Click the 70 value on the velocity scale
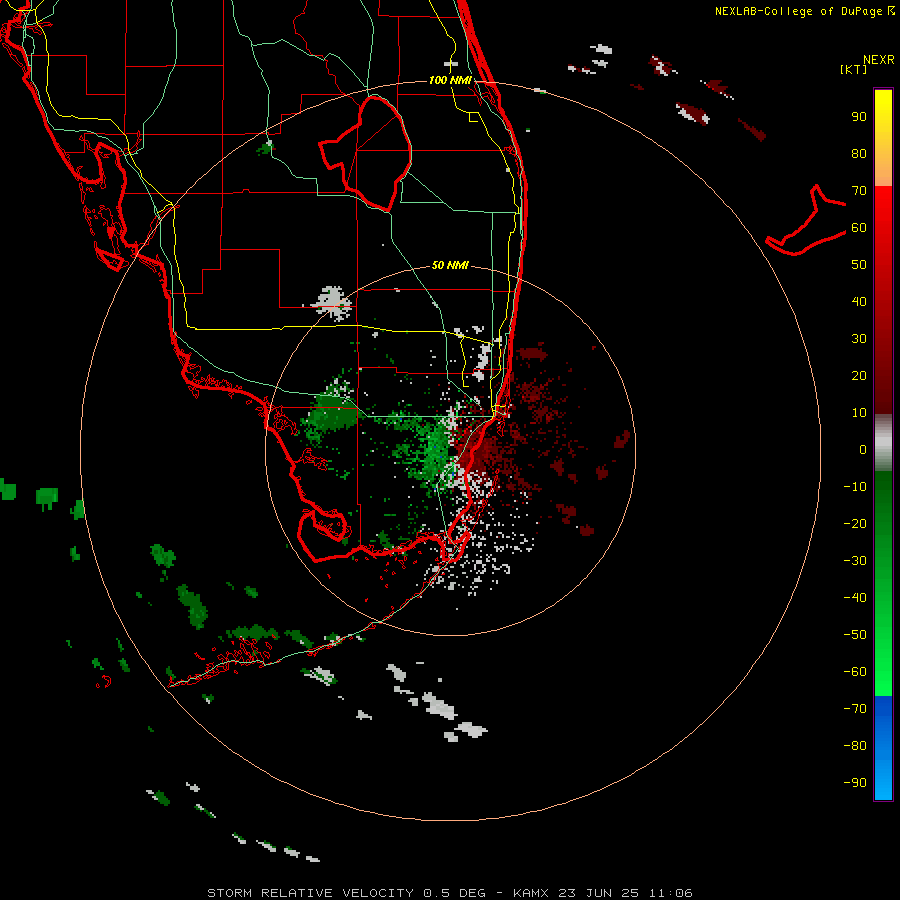Screen dimensions: 900x900 coord(859,191)
